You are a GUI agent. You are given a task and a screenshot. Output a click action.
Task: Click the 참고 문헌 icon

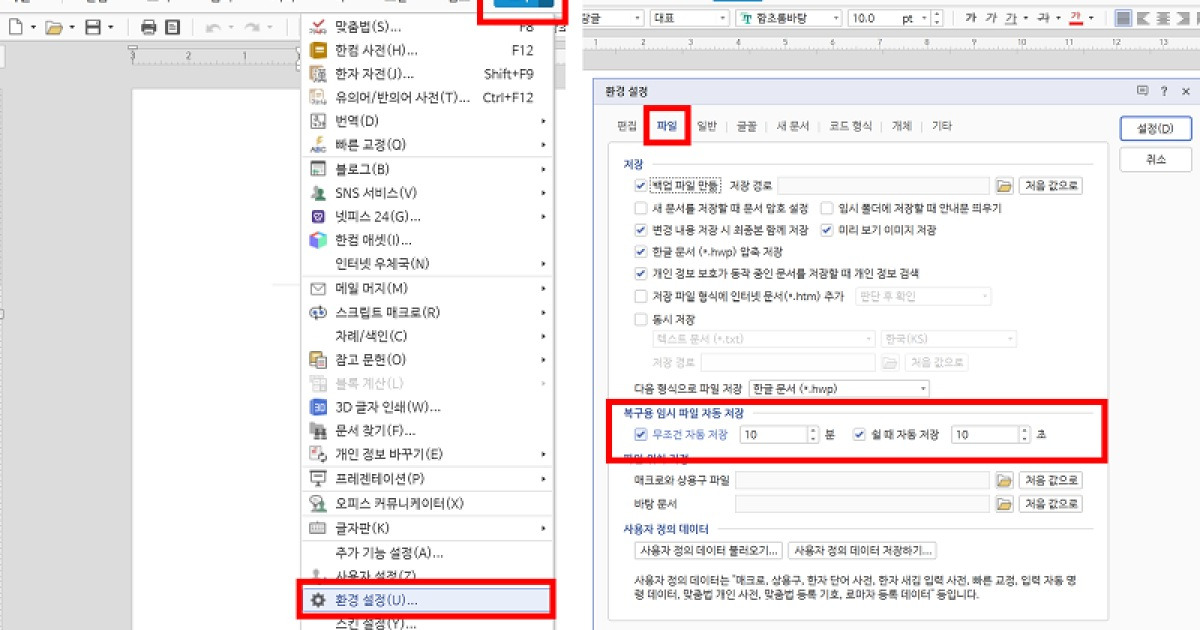click(319, 360)
